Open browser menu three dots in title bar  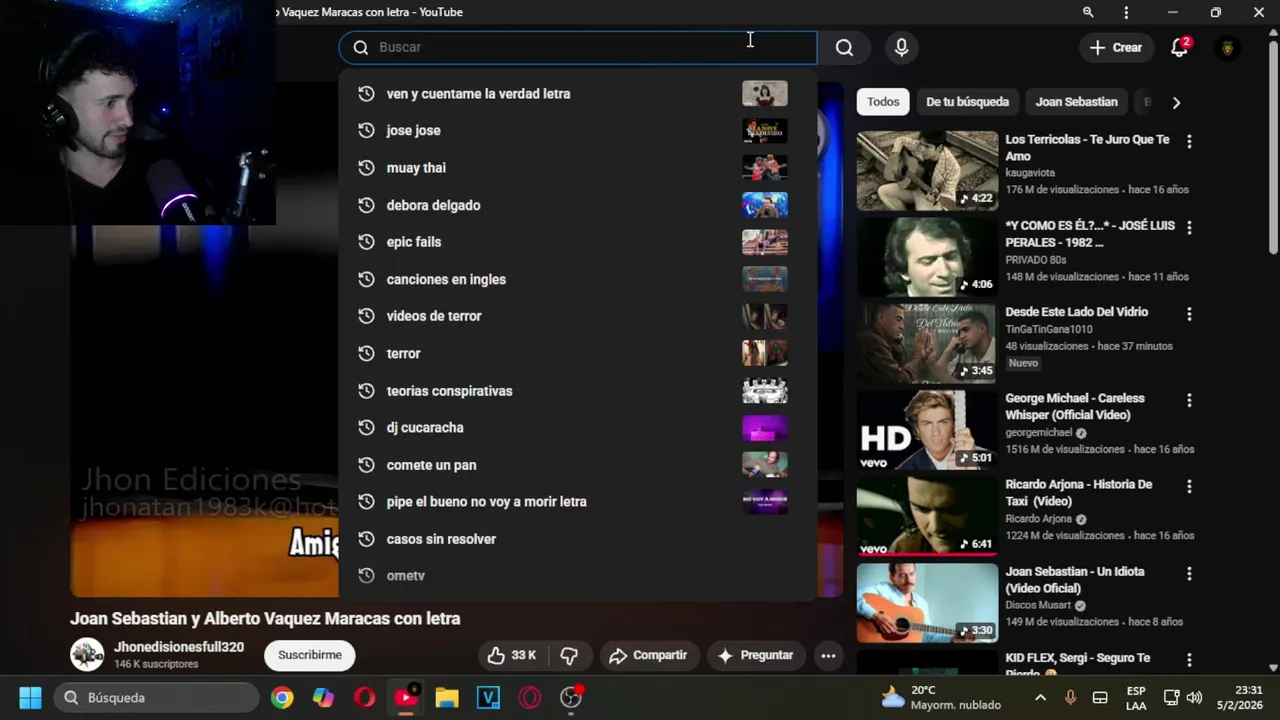coord(1127,12)
